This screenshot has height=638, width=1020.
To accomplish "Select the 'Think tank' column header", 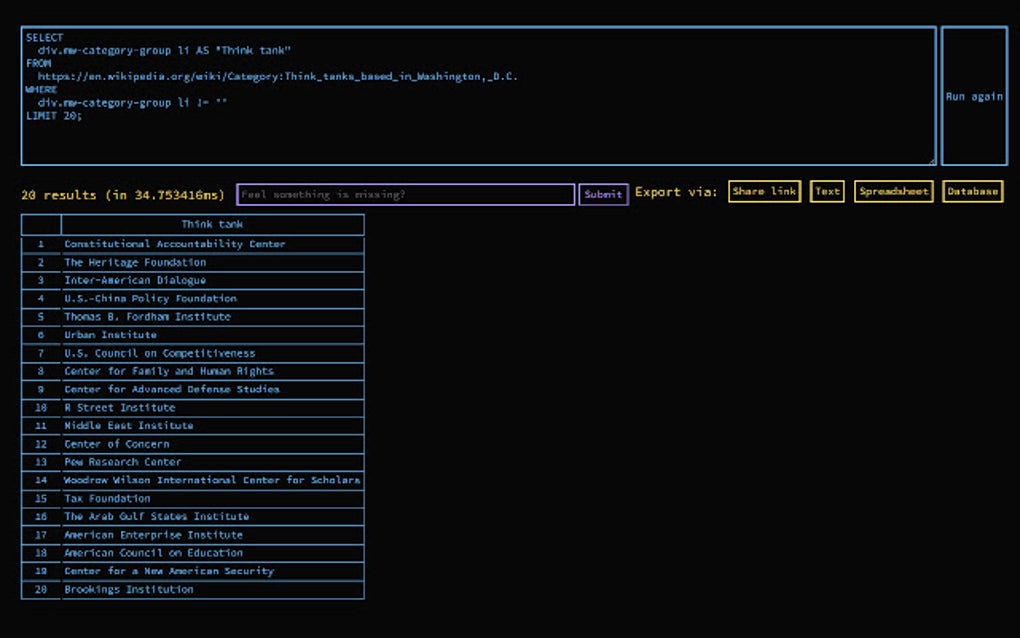I will 212,224.
